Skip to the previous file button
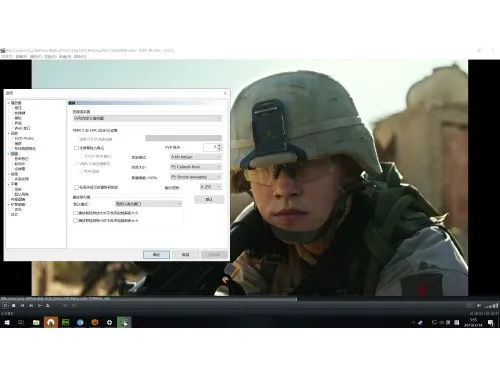Screen dimensions: 500x375 pos(23,305)
